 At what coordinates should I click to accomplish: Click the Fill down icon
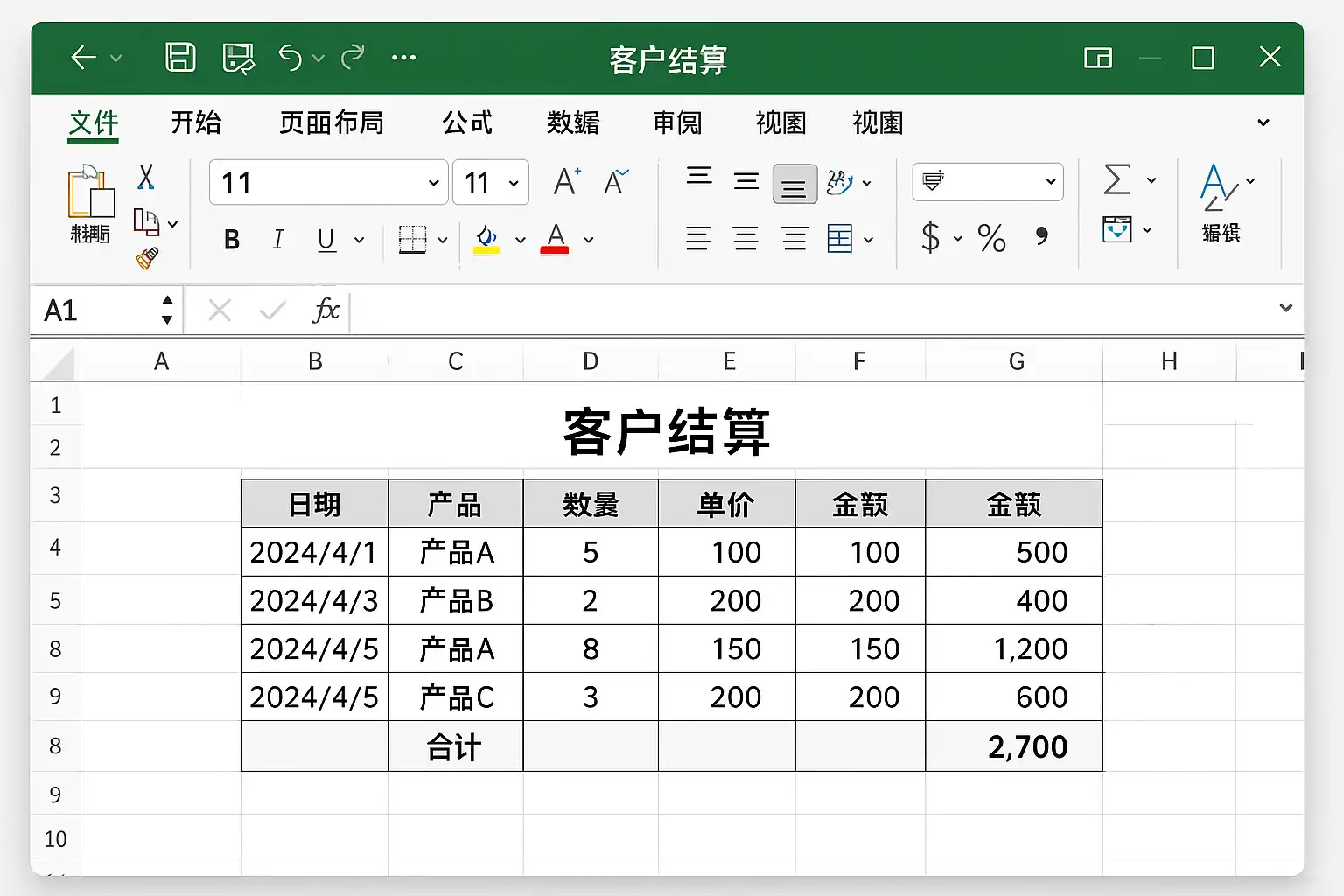[x=1117, y=229]
